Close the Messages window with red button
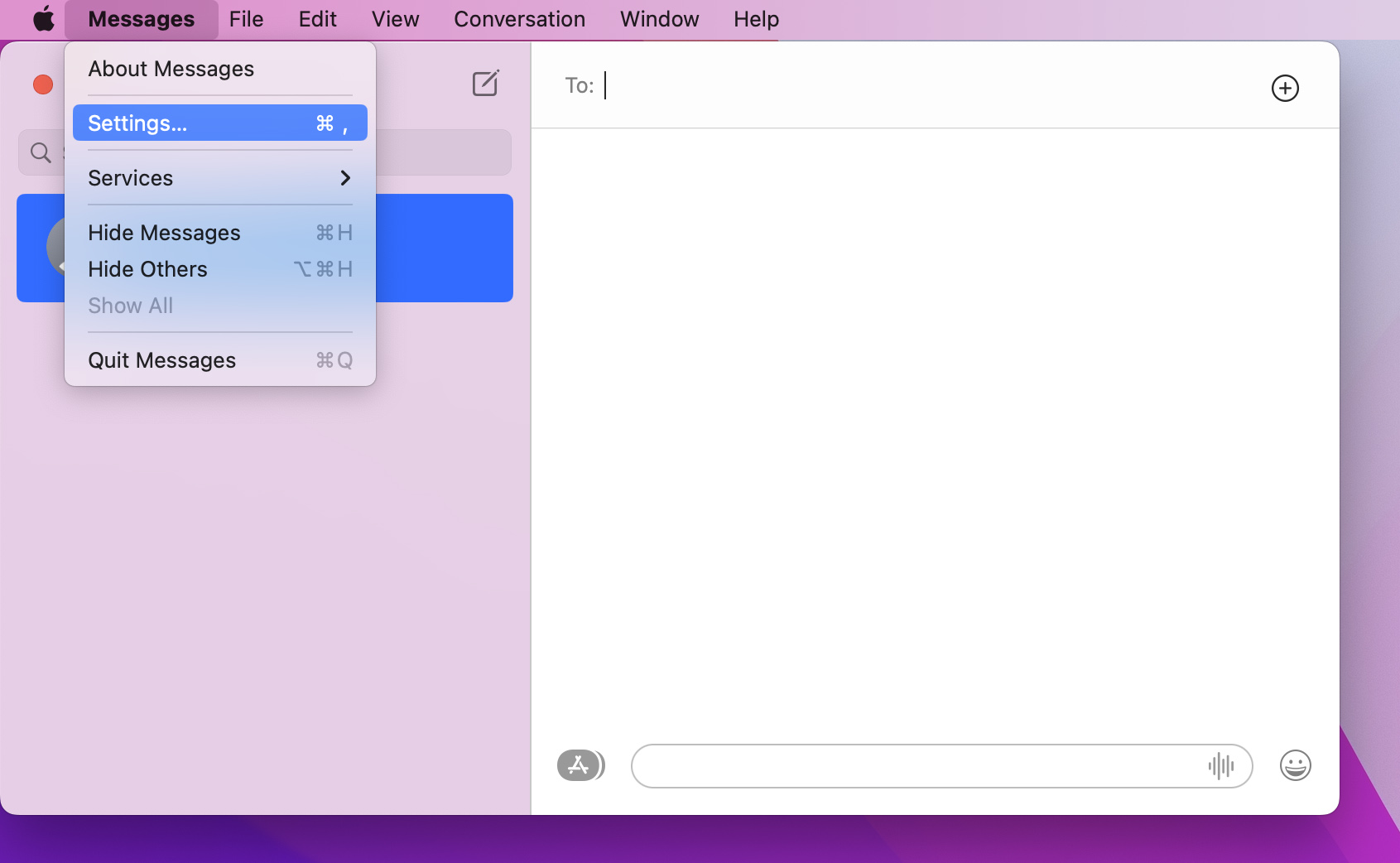The image size is (1400, 863). click(x=43, y=84)
